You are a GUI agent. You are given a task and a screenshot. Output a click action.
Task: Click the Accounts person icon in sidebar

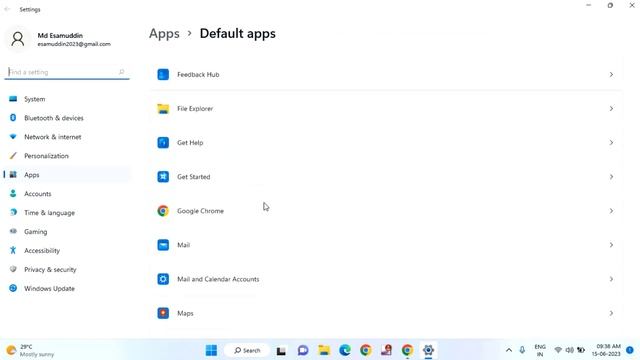pos(13,193)
